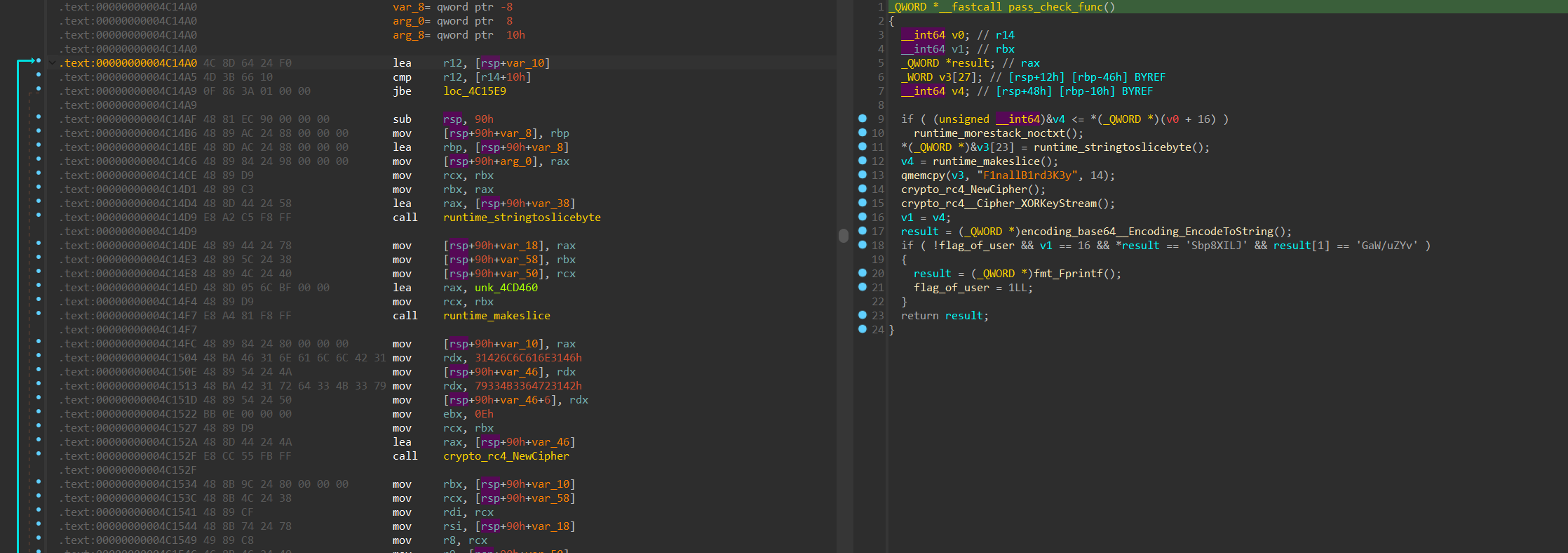This screenshot has height=553, width=1568.
Task: Select runtime_makeslice in pseudocode line 12
Action: (x=986, y=161)
